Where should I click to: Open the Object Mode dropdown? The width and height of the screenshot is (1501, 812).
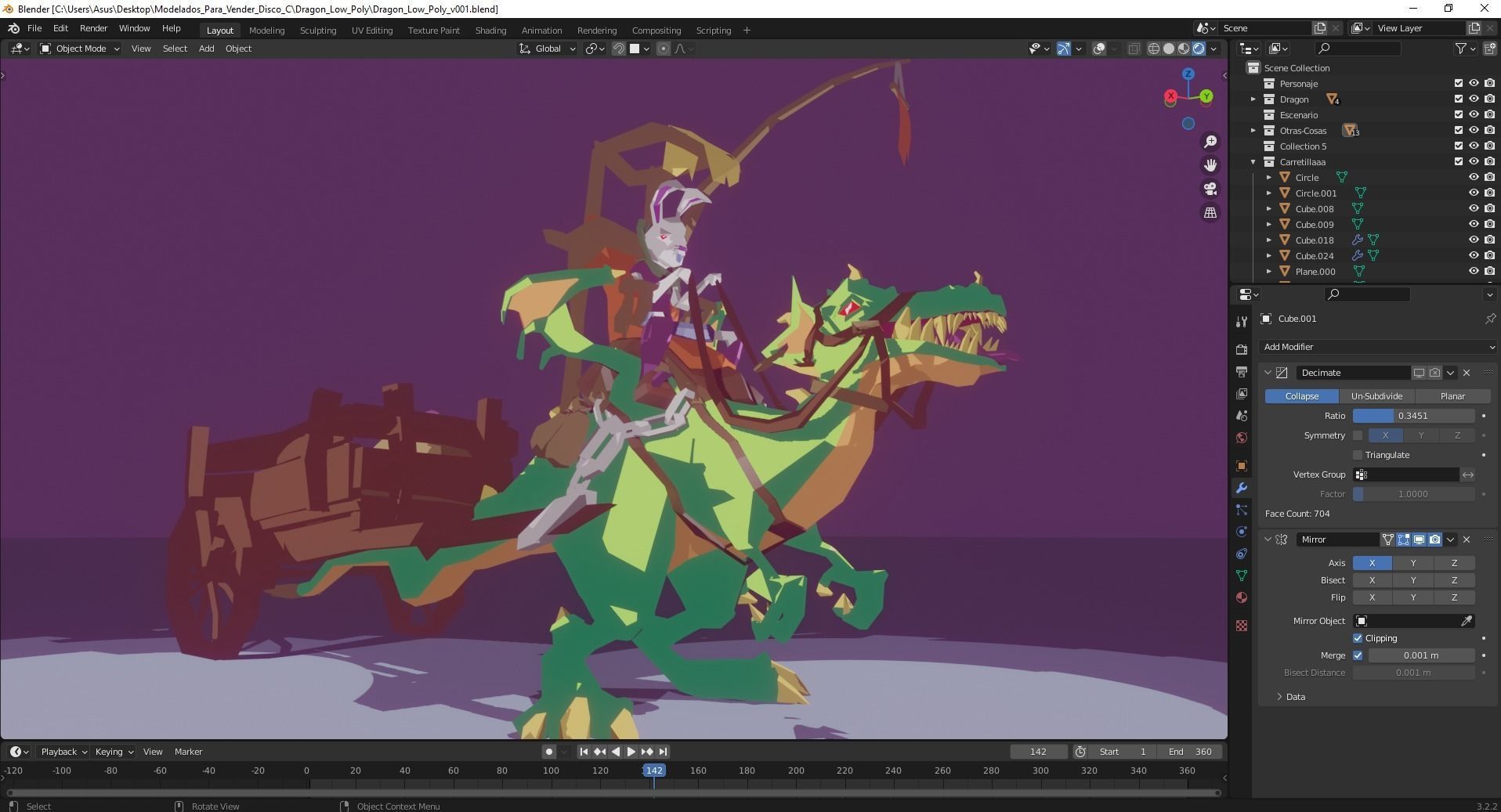80,49
